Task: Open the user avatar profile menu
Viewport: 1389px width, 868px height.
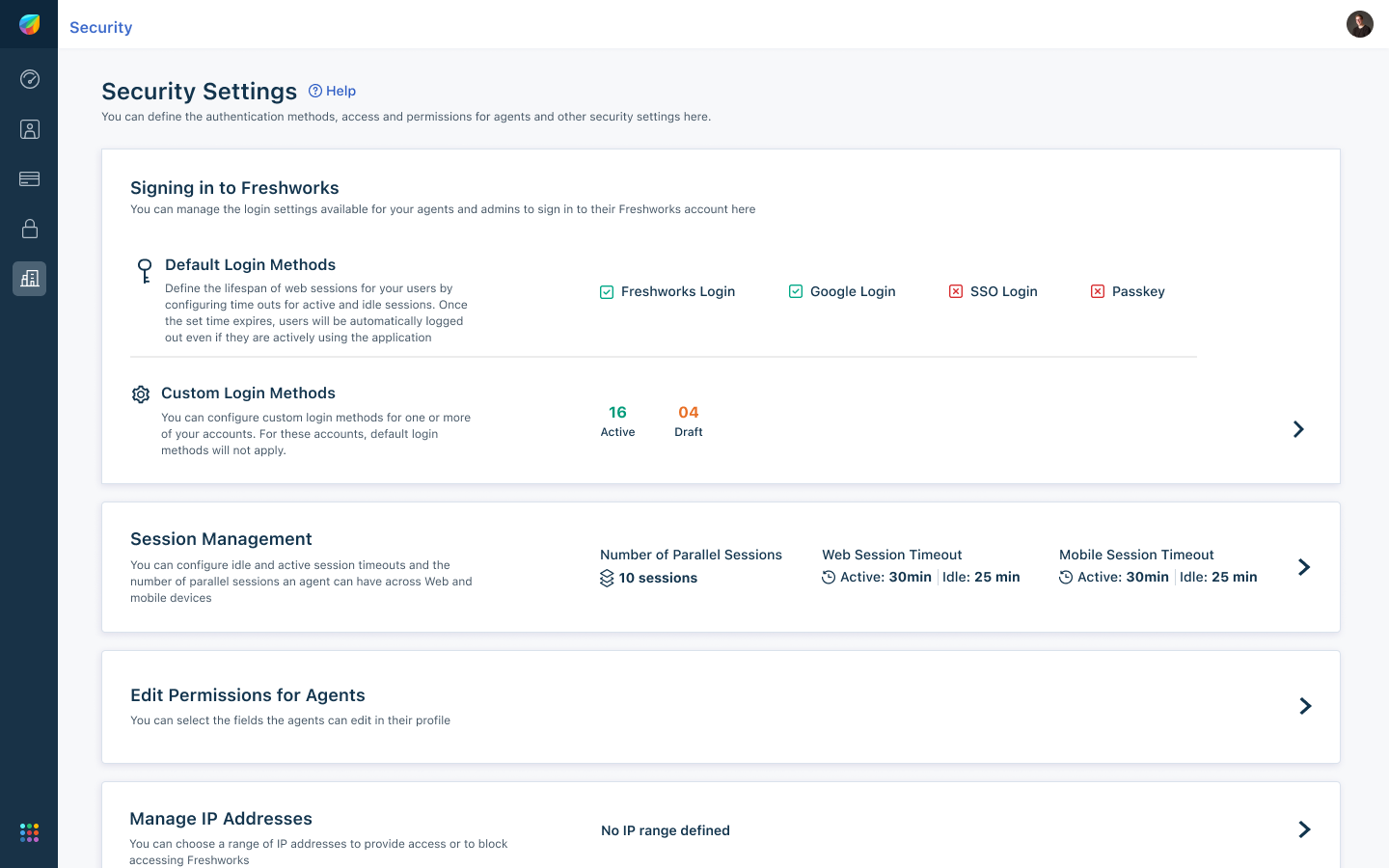Action: 1360,24
